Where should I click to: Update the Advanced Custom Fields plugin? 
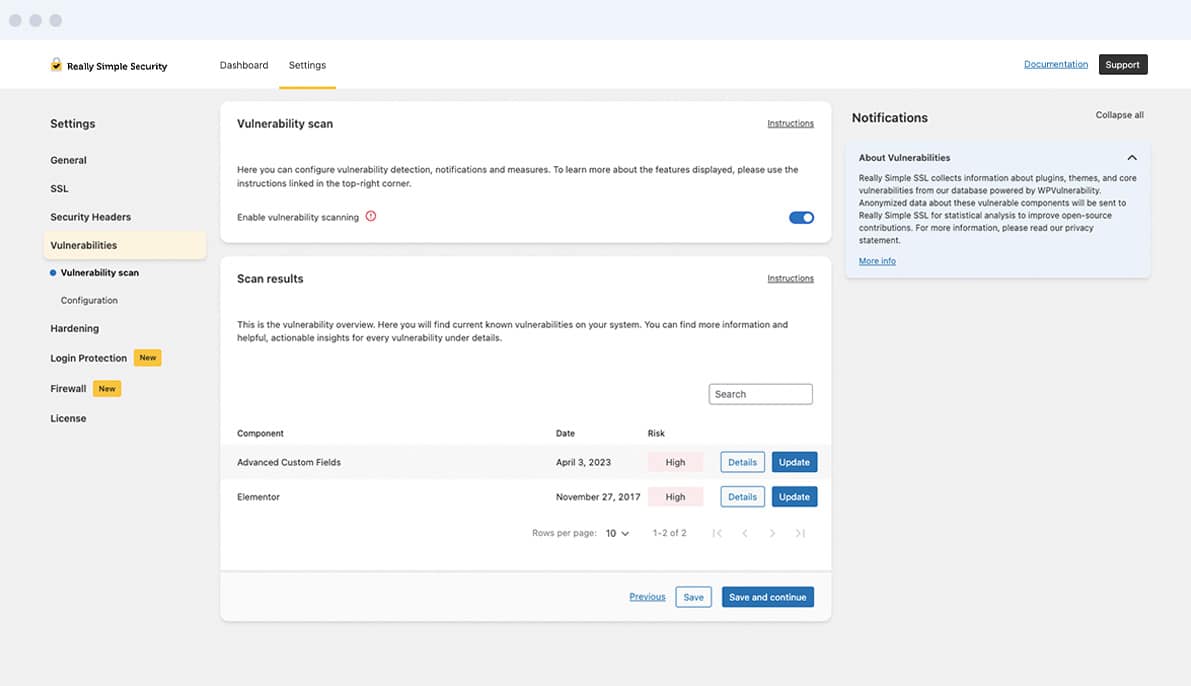pyautogui.click(x=794, y=462)
